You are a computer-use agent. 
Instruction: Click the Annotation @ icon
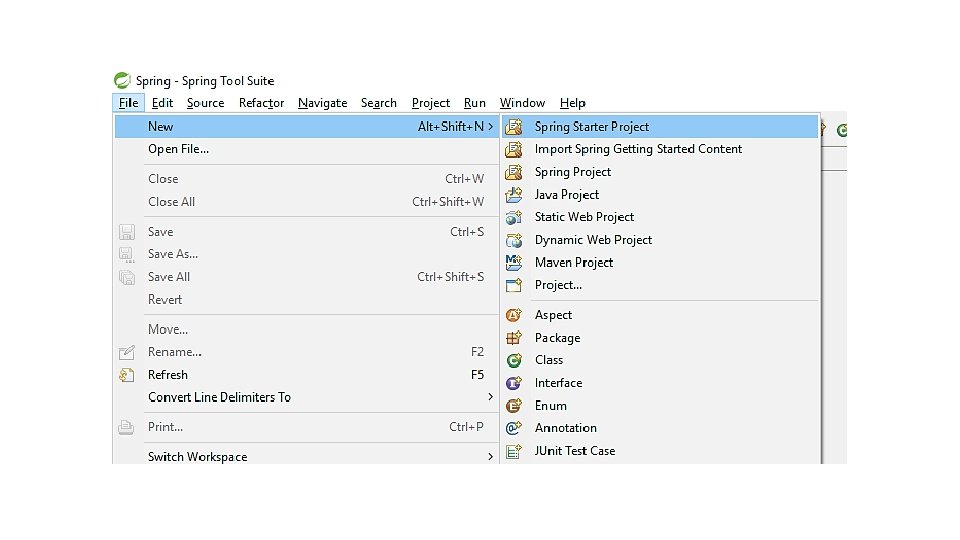[514, 428]
